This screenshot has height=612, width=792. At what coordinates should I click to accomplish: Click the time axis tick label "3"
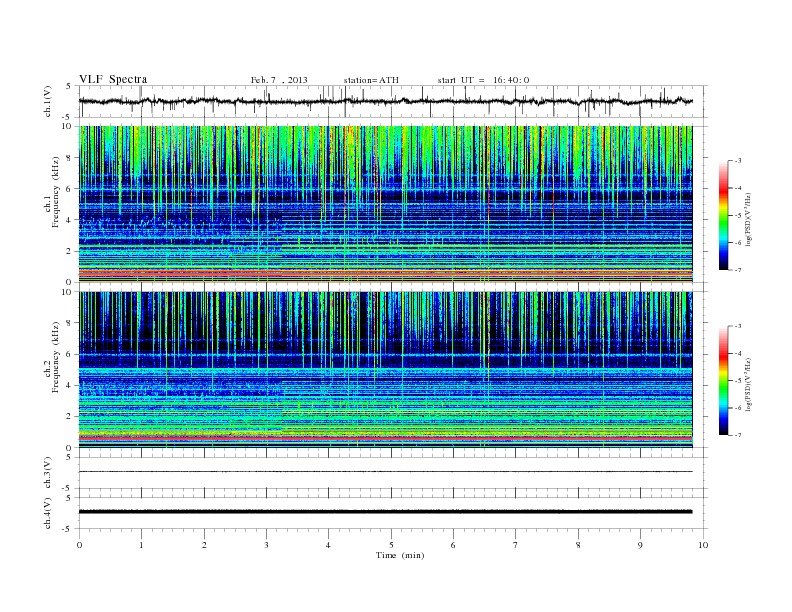pos(266,545)
